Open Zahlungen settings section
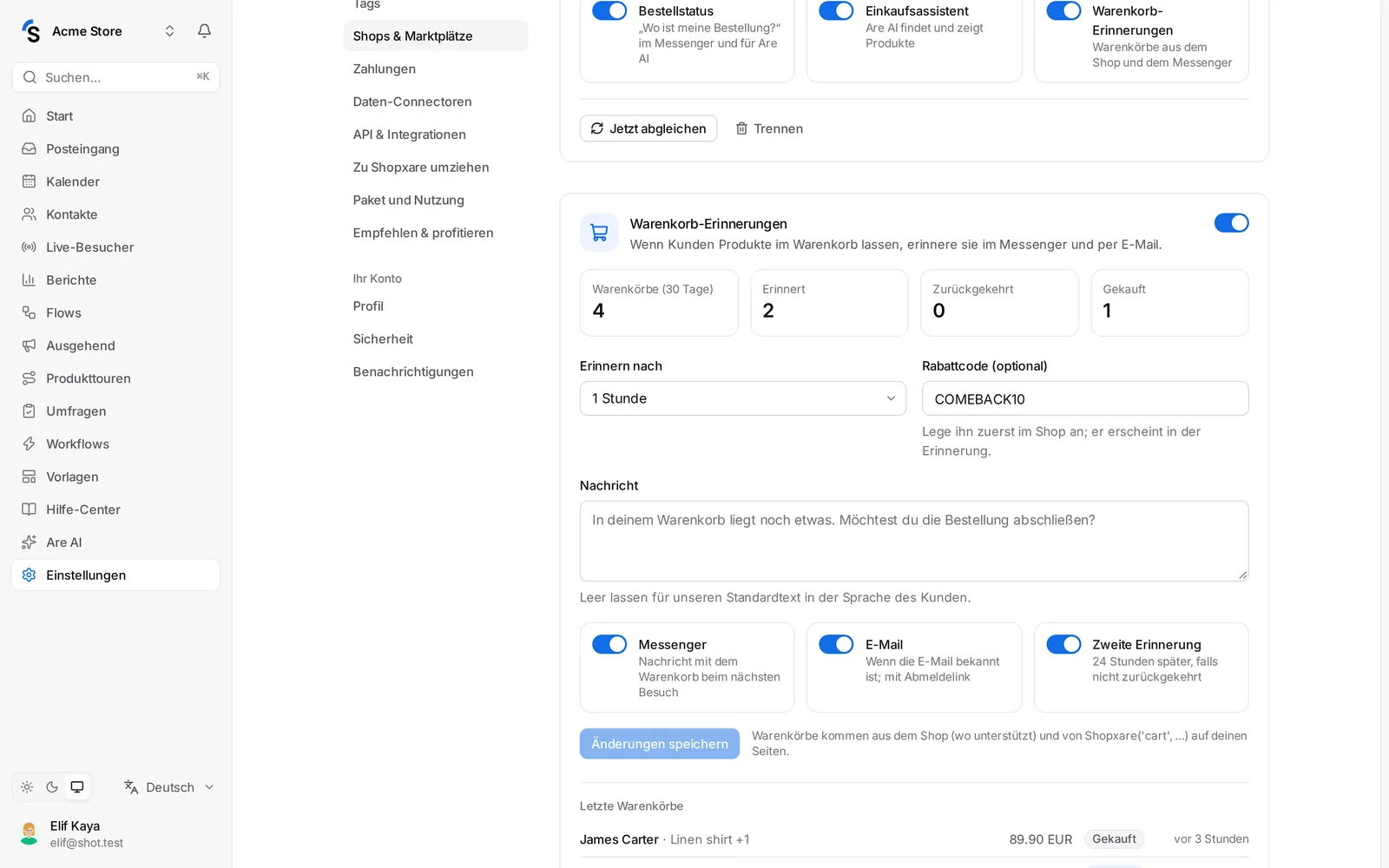Viewport: 1389px width, 868px height. click(x=436, y=69)
